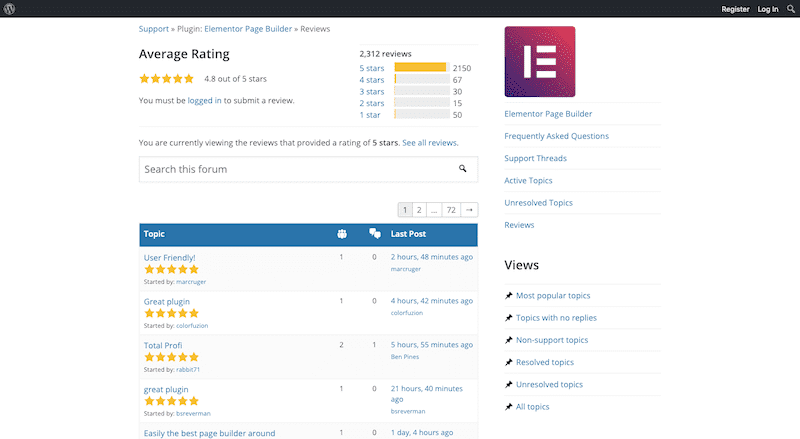View Resolved topics
800x439 pixels.
(x=544, y=362)
